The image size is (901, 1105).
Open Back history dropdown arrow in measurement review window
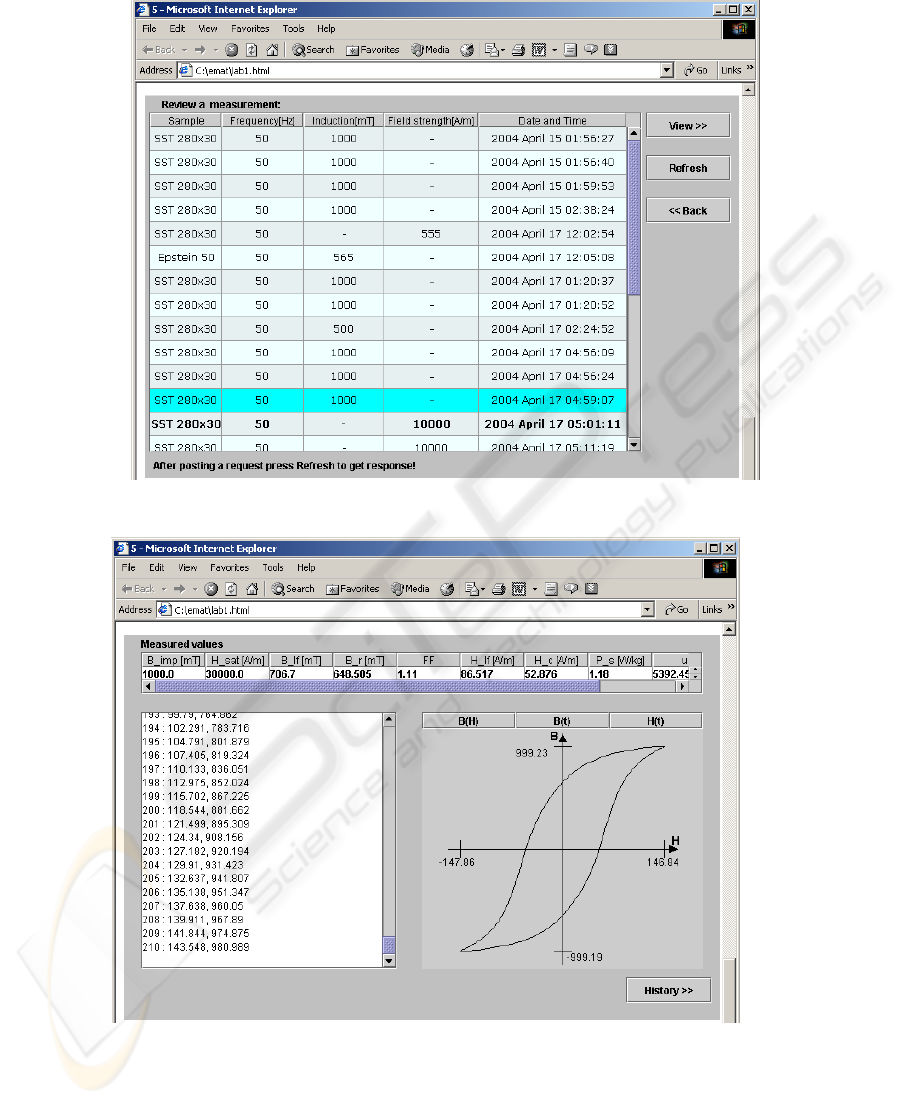[185, 50]
